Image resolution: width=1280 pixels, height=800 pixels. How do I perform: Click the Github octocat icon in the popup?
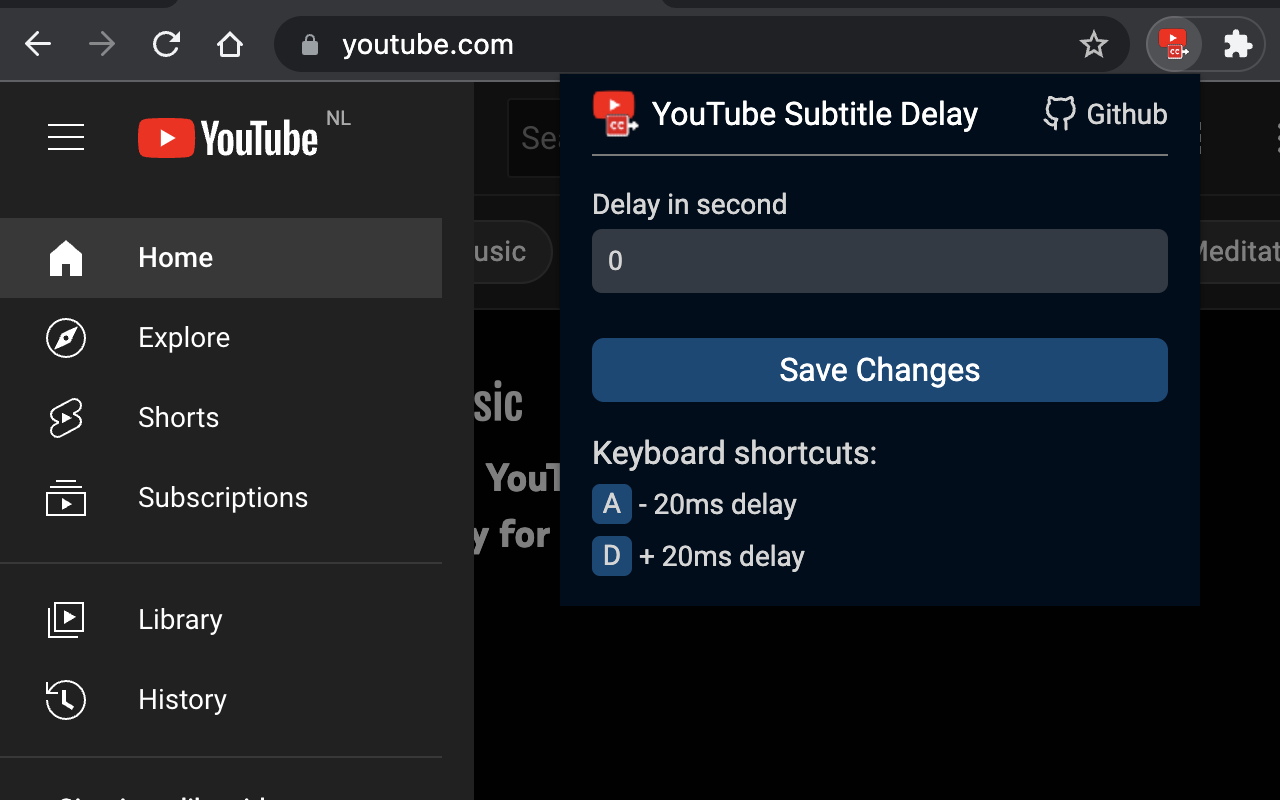[x=1058, y=113]
